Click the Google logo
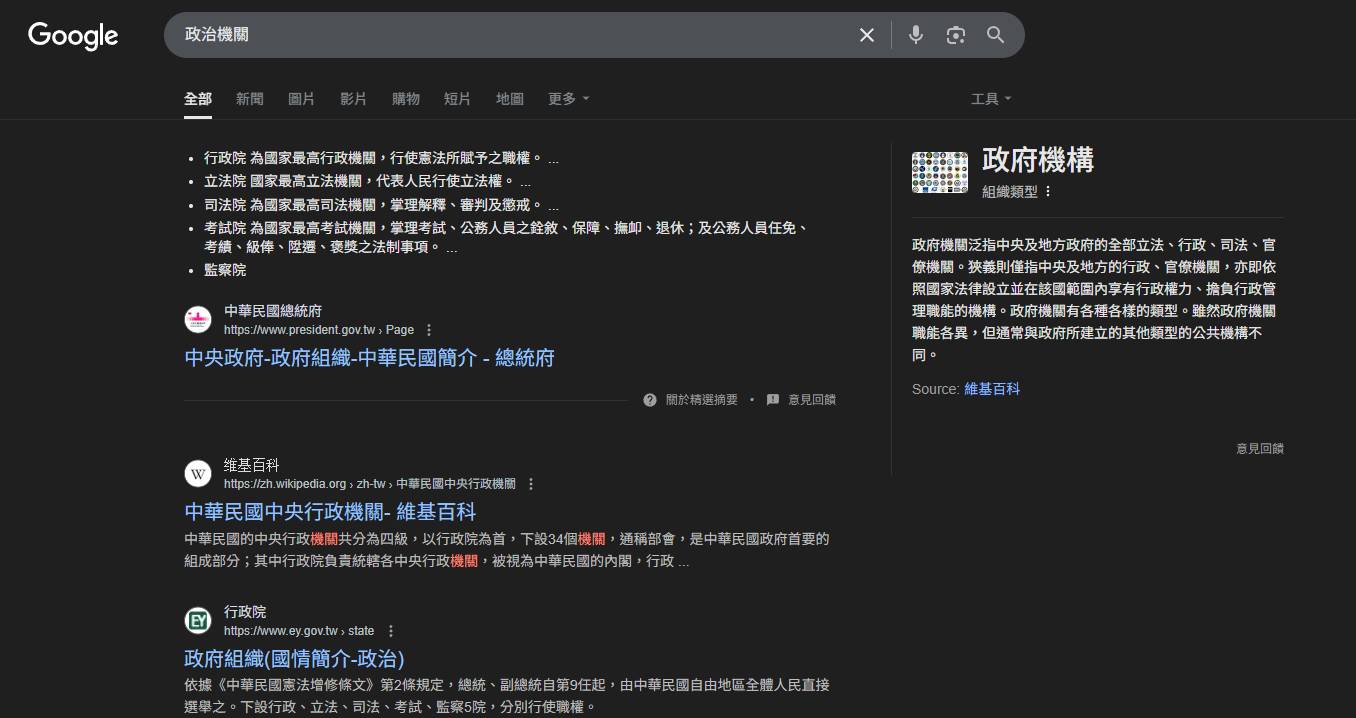Image resolution: width=1356 pixels, height=718 pixels. coord(73,36)
